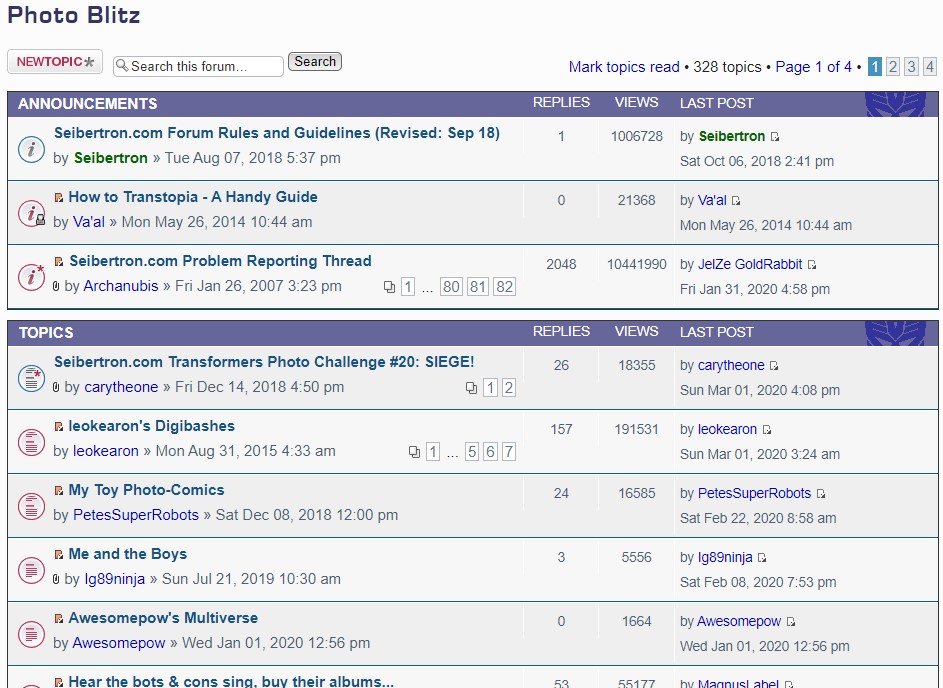Click last post date Sat Feb 08, 2020 7:53 pm
The image size is (943, 688).
758,582
